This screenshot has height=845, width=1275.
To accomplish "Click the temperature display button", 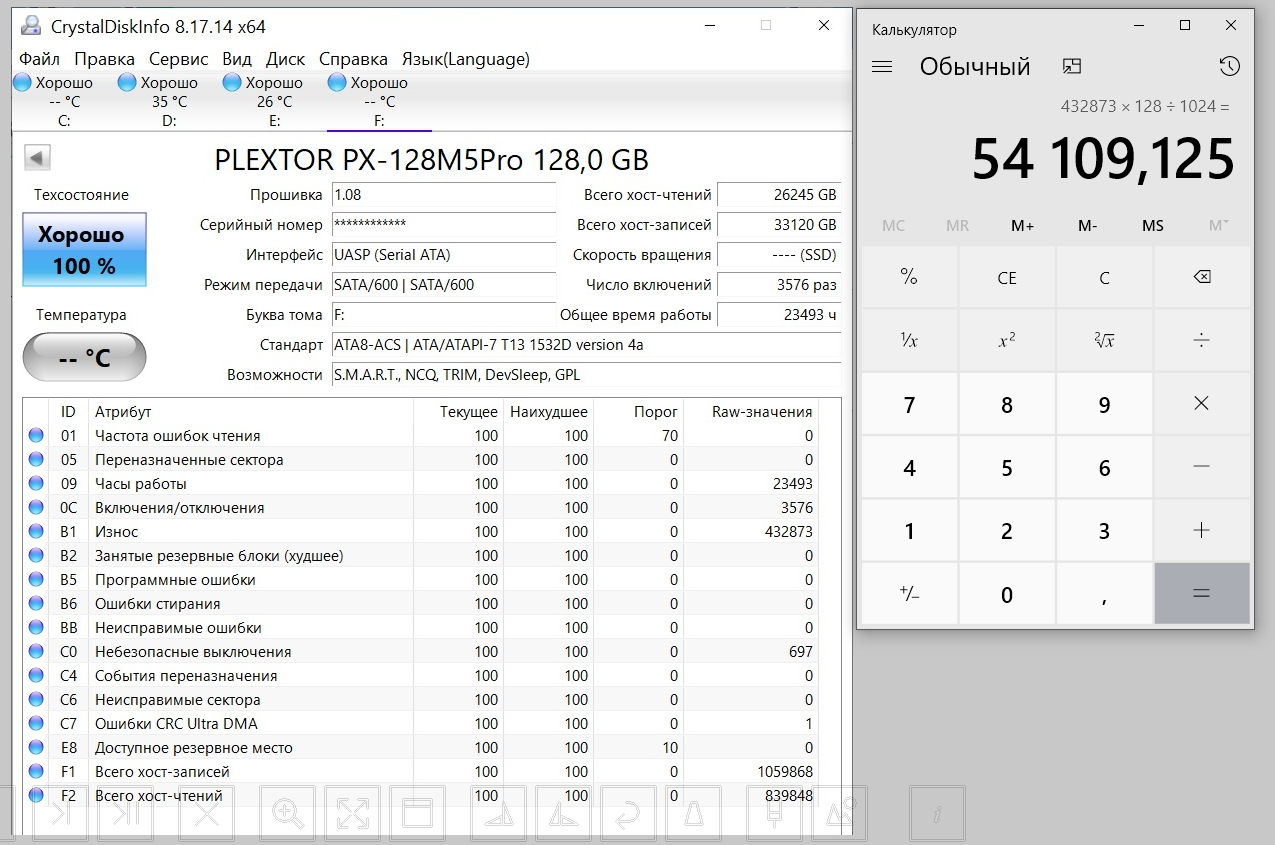I will click(x=85, y=357).
